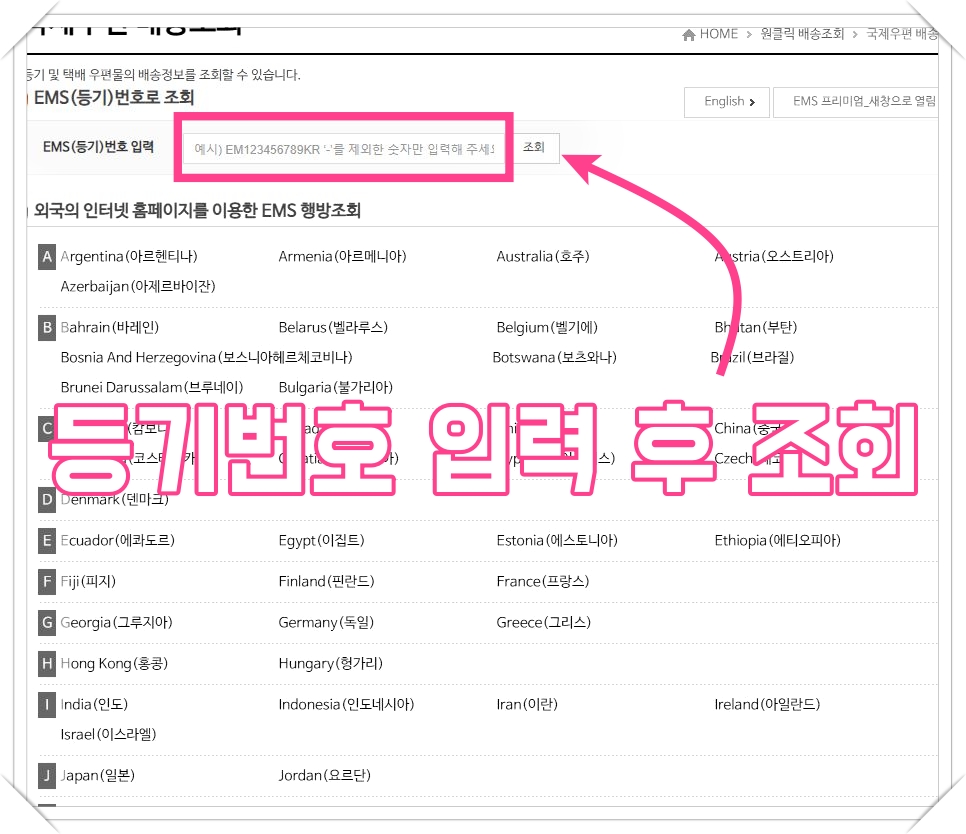The height and width of the screenshot is (834, 966).
Task: Click the EMS(등기)번호로 조회 heading
Action: pyautogui.click(x=114, y=97)
